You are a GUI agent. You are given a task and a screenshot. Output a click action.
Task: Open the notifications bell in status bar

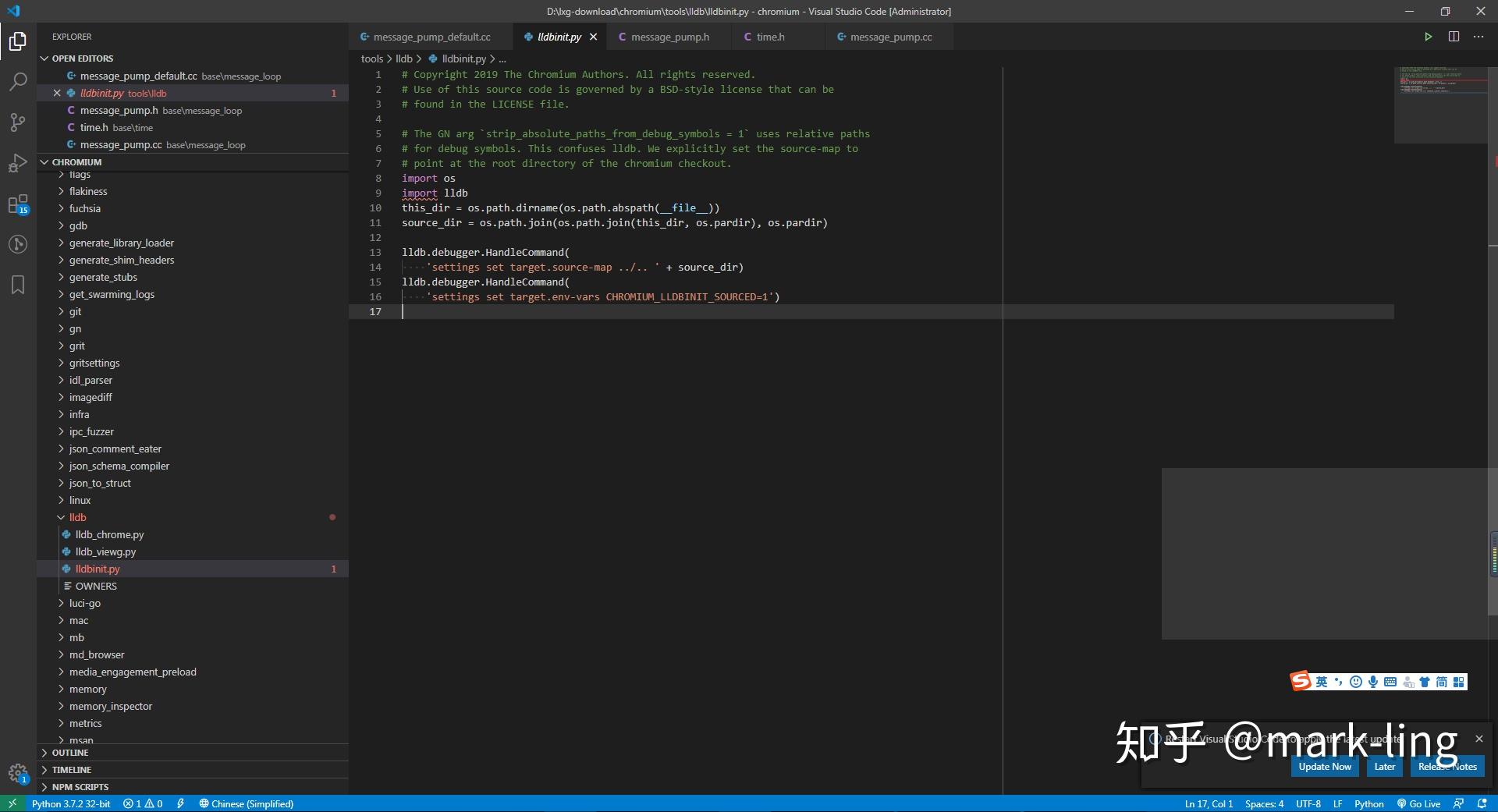1482,803
